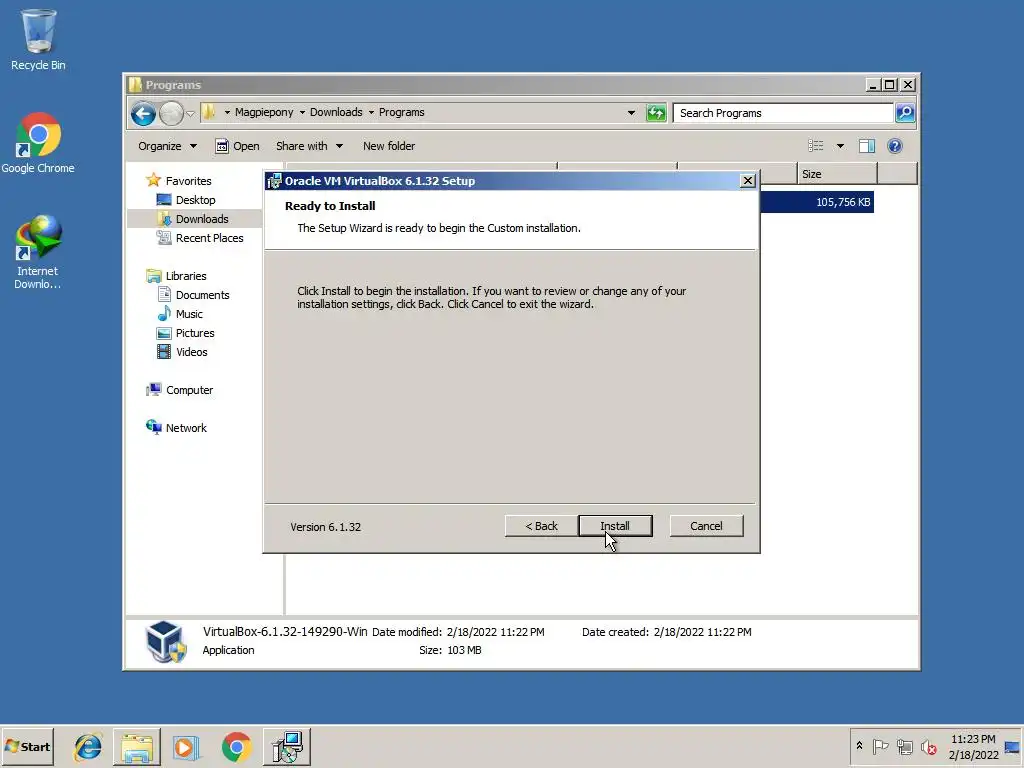Close the VirtualBox Setup dialog
The width and height of the screenshot is (1024, 768).
click(x=748, y=181)
